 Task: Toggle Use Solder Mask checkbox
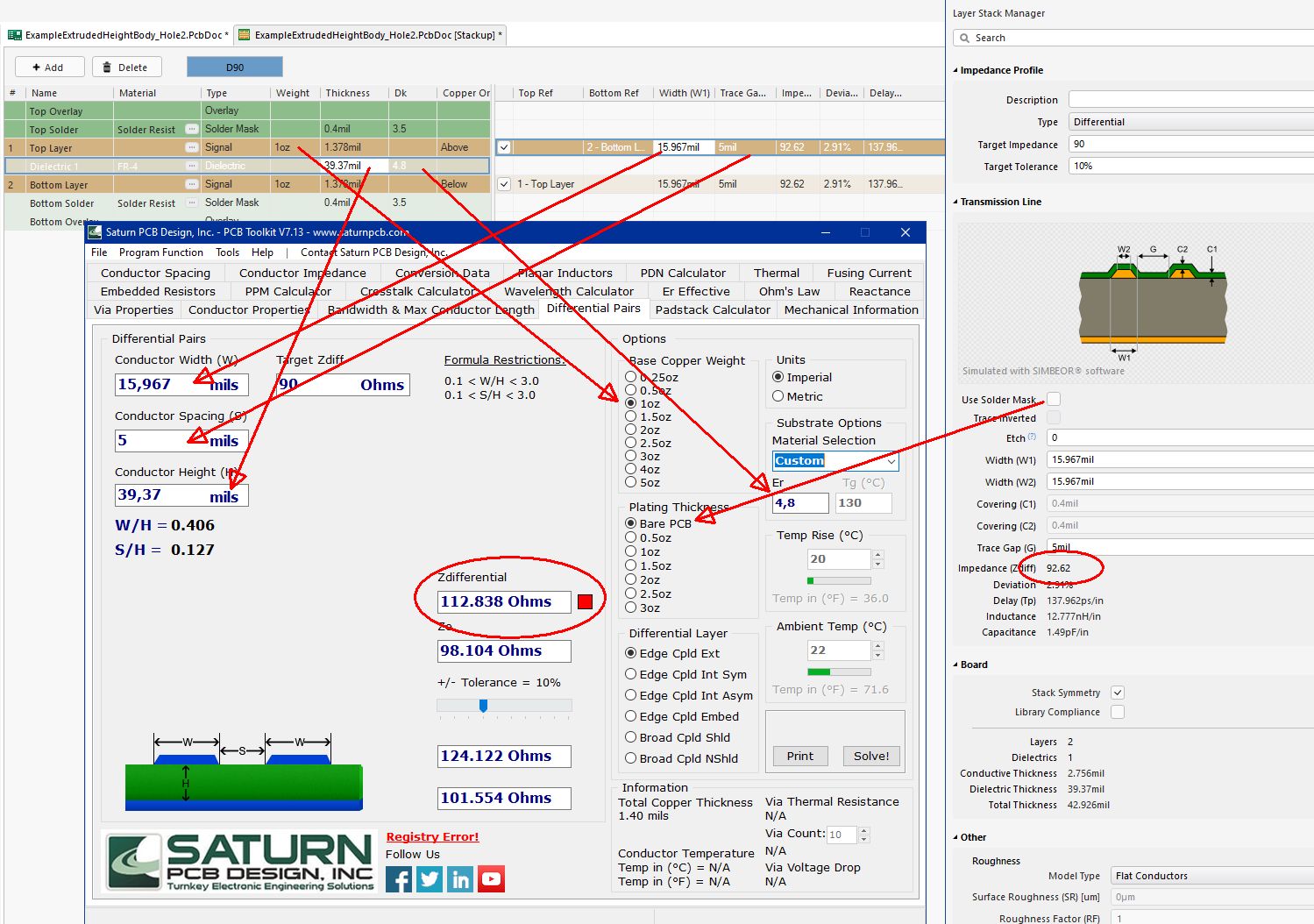click(1054, 399)
